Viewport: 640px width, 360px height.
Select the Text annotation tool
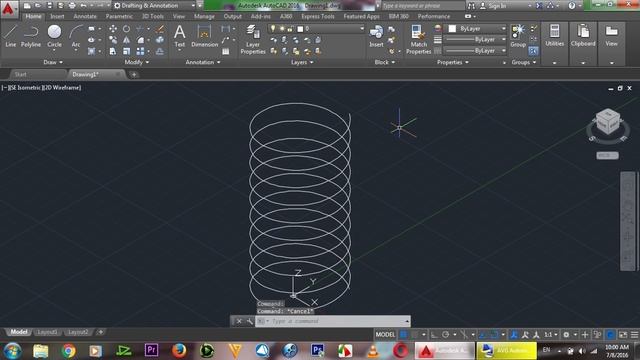click(x=180, y=36)
